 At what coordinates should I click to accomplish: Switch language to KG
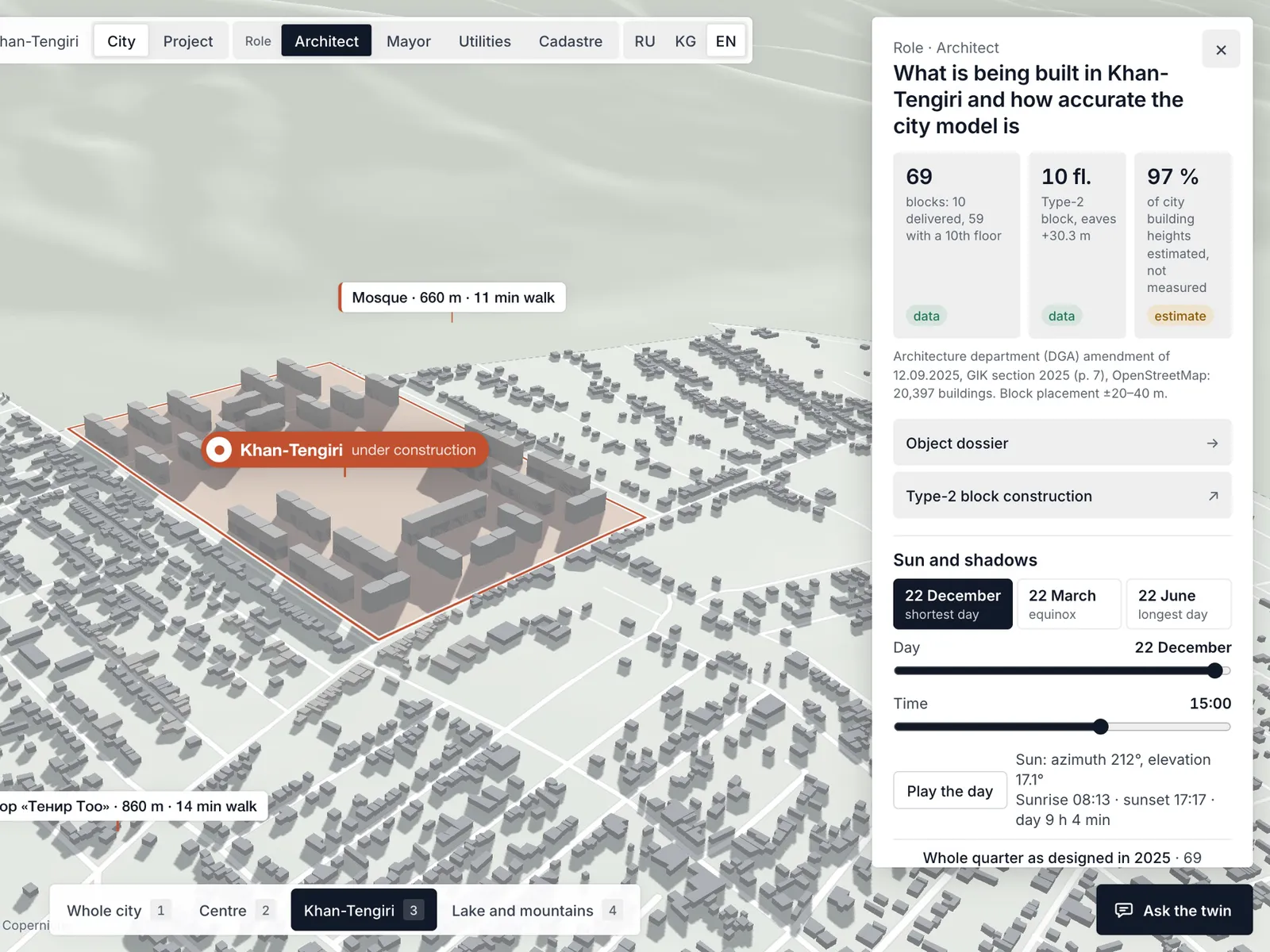(x=686, y=41)
